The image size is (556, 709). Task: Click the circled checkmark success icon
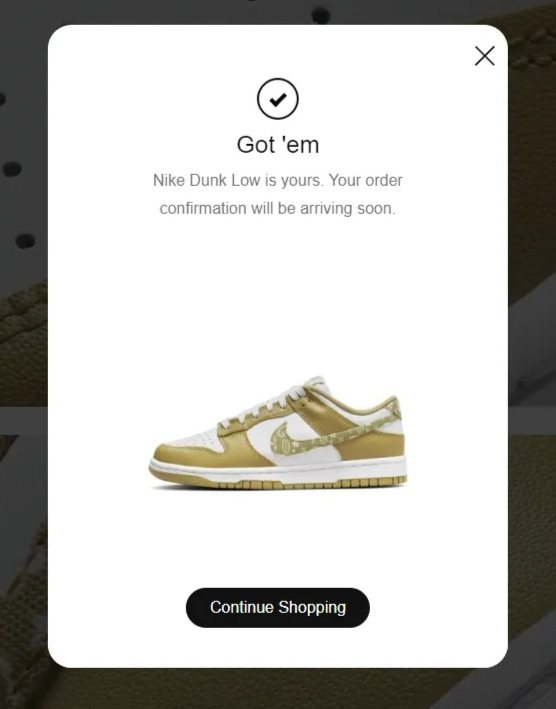[278, 99]
